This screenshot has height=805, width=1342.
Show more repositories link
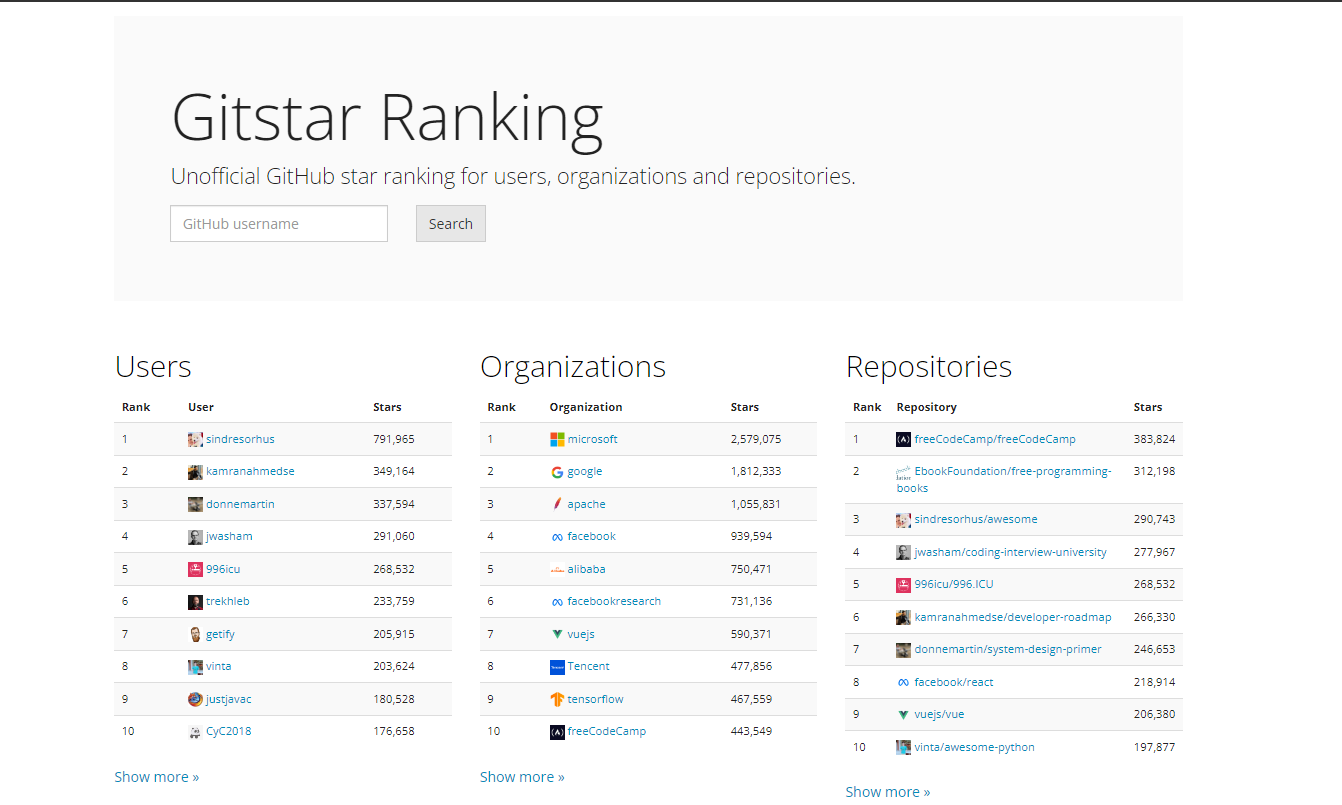(x=888, y=792)
